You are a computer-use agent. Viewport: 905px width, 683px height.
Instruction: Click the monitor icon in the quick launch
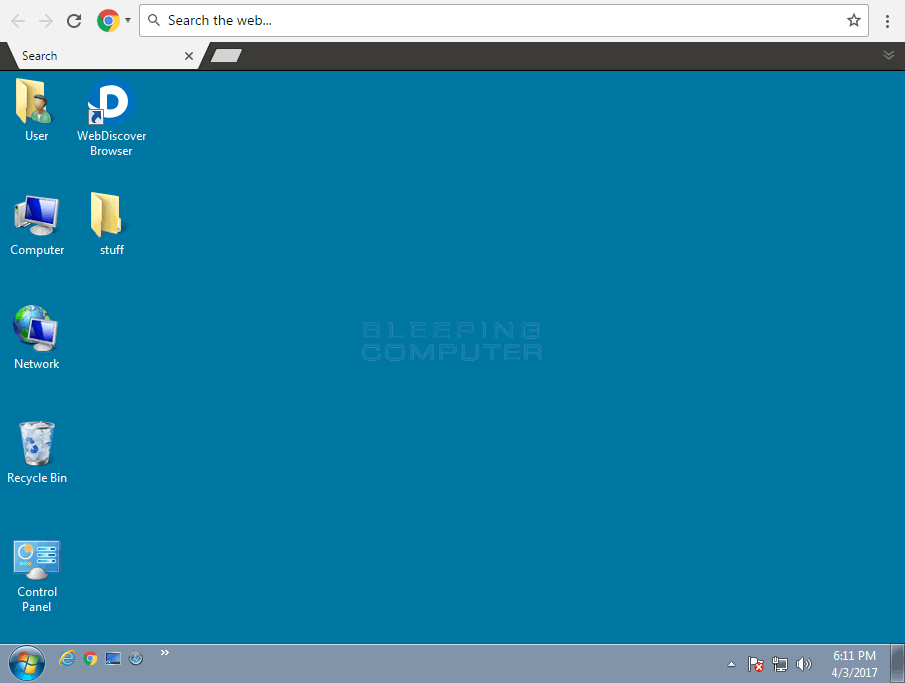[113, 658]
